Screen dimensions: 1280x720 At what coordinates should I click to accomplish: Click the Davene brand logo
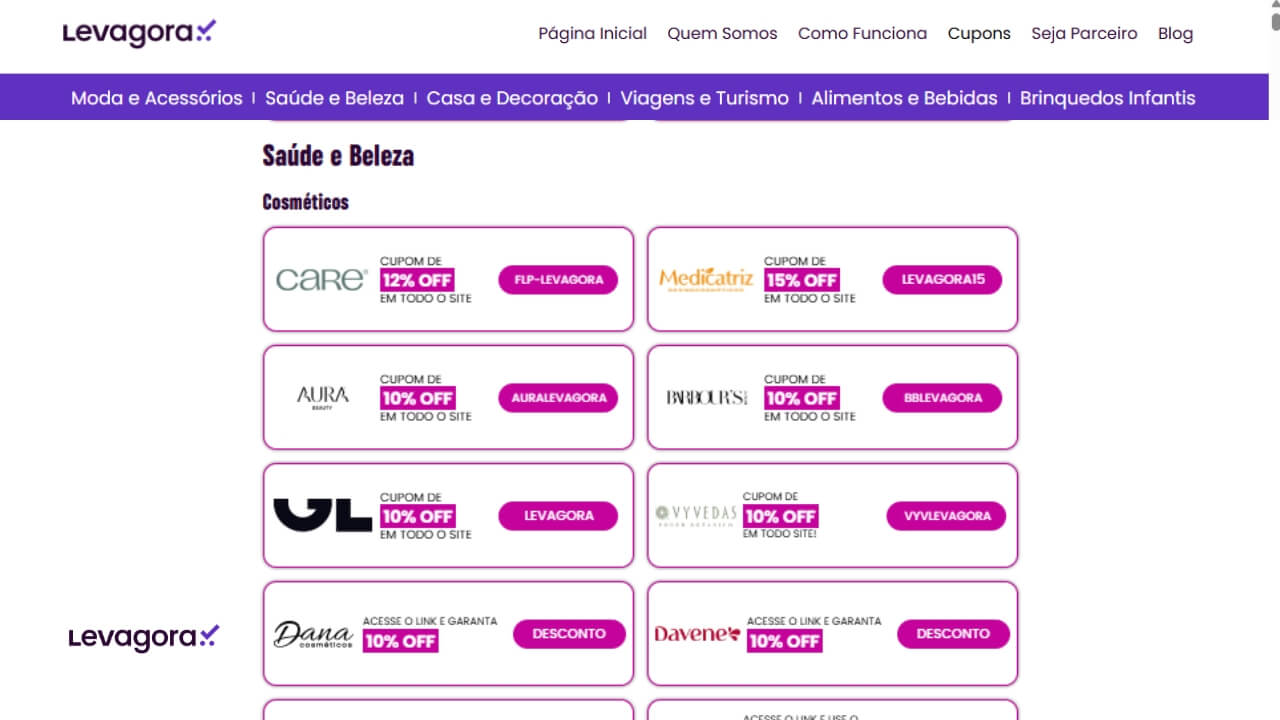[x=698, y=633]
